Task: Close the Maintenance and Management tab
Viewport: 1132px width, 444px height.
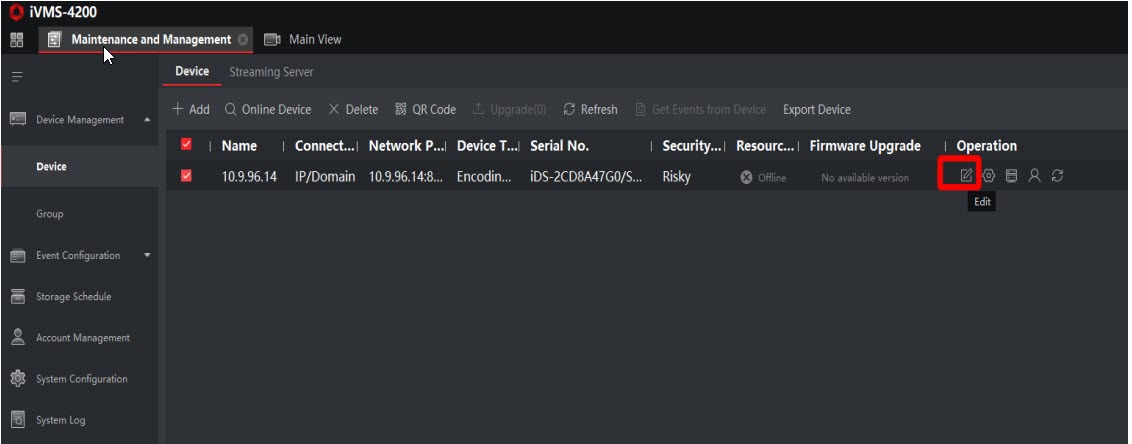Action: (x=243, y=40)
